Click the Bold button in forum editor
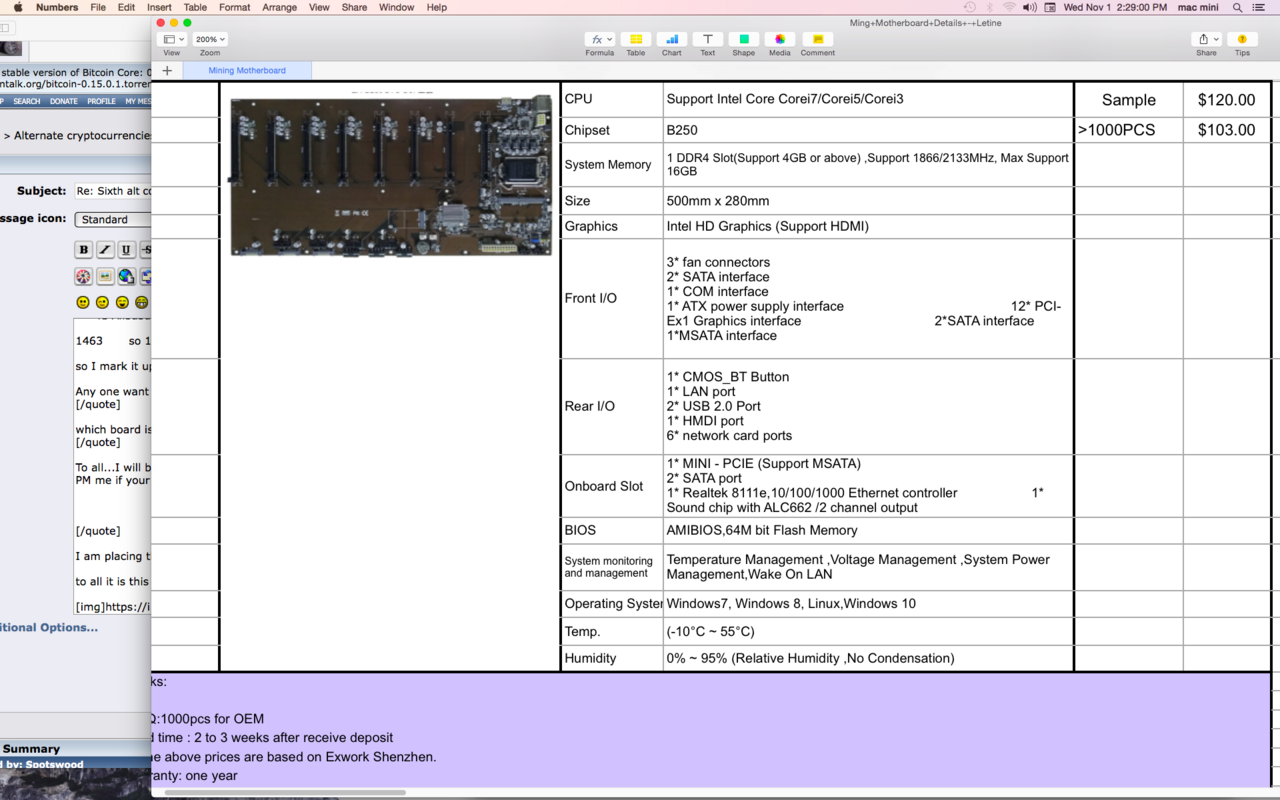1280x800 pixels. point(84,250)
